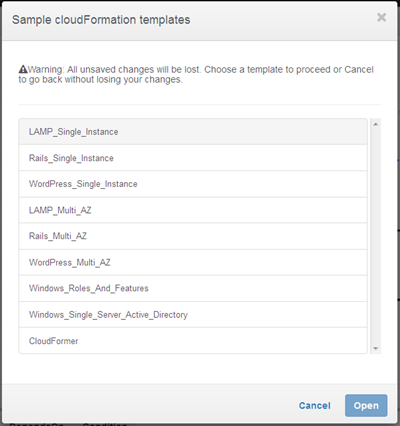Click the dialog title text
The image size is (400, 426).
[101, 20]
